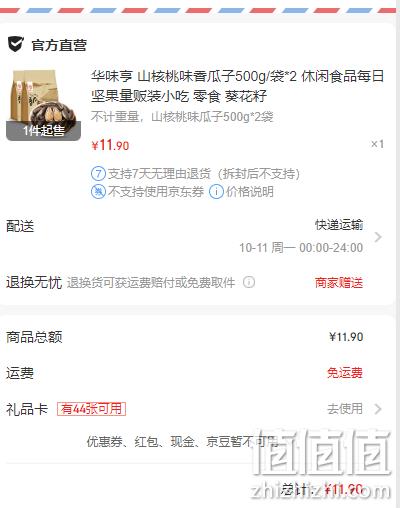400x508 pixels.
Task: Tap the 配送 row label
Action: tap(20, 226)
